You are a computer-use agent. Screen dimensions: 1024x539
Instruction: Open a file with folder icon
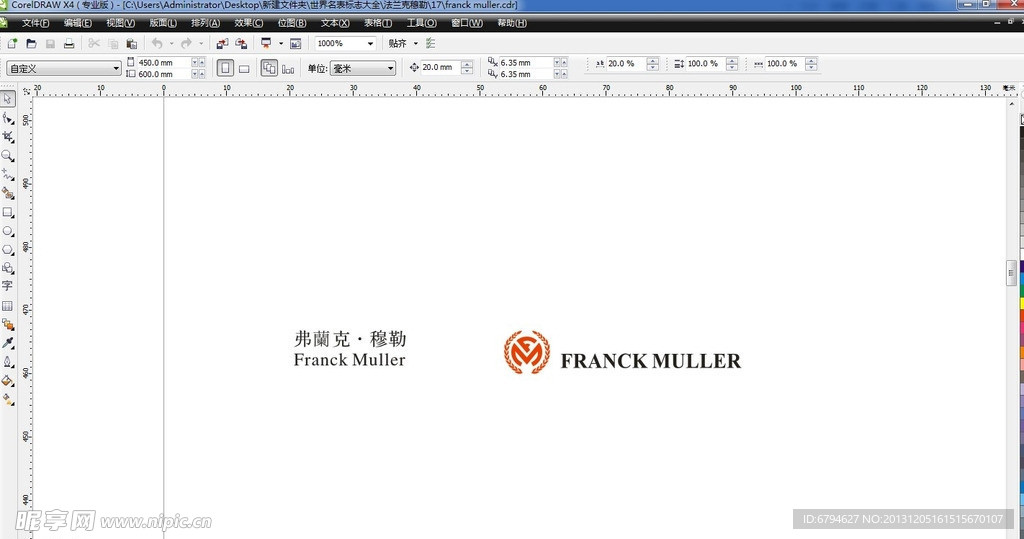point(31,44)
